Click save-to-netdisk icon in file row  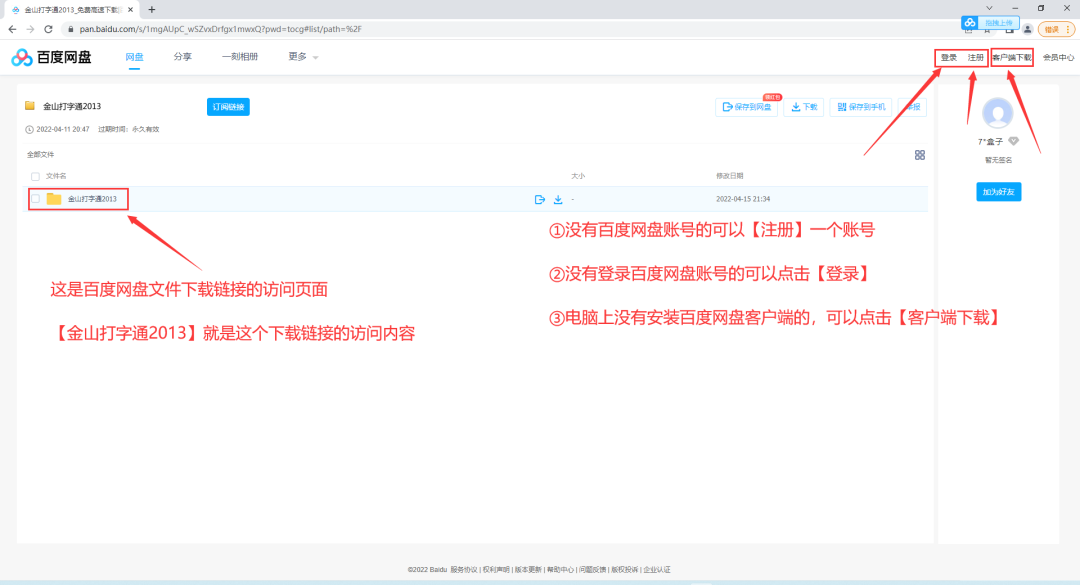pos(540,199)
